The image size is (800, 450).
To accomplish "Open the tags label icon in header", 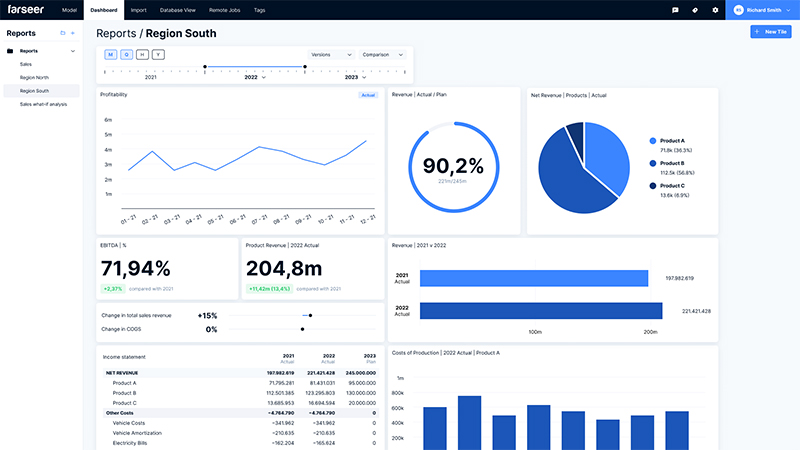I will pyautogui.click(x=695, y=10).
